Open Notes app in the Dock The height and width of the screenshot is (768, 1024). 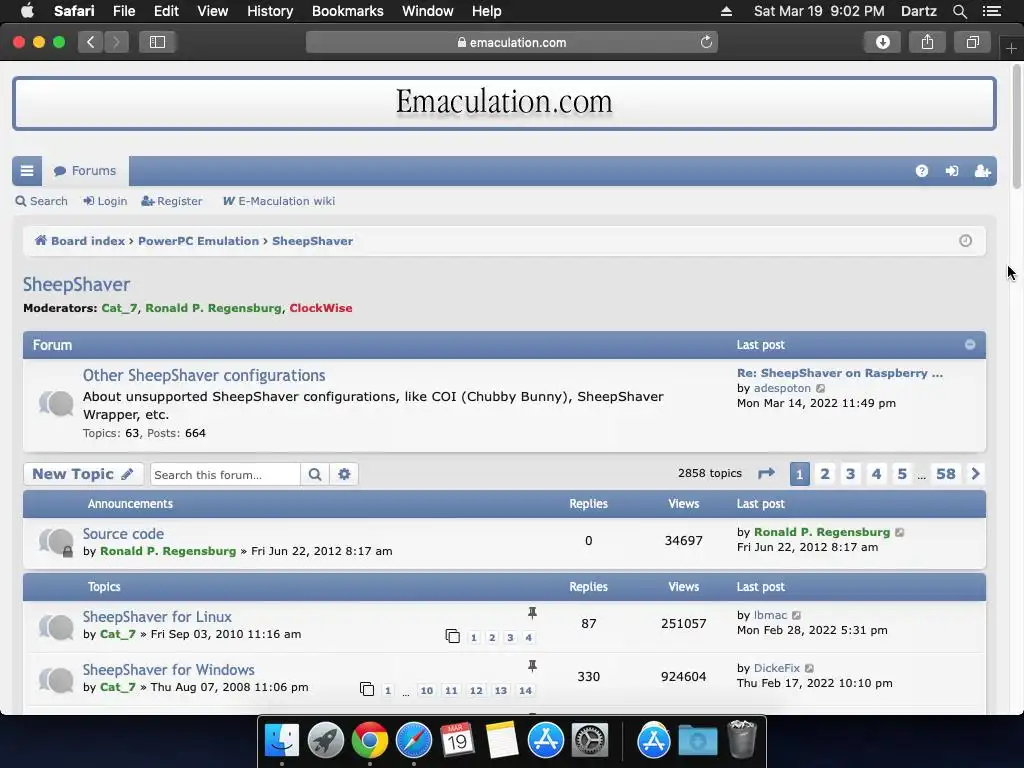[x=501, y=741]
